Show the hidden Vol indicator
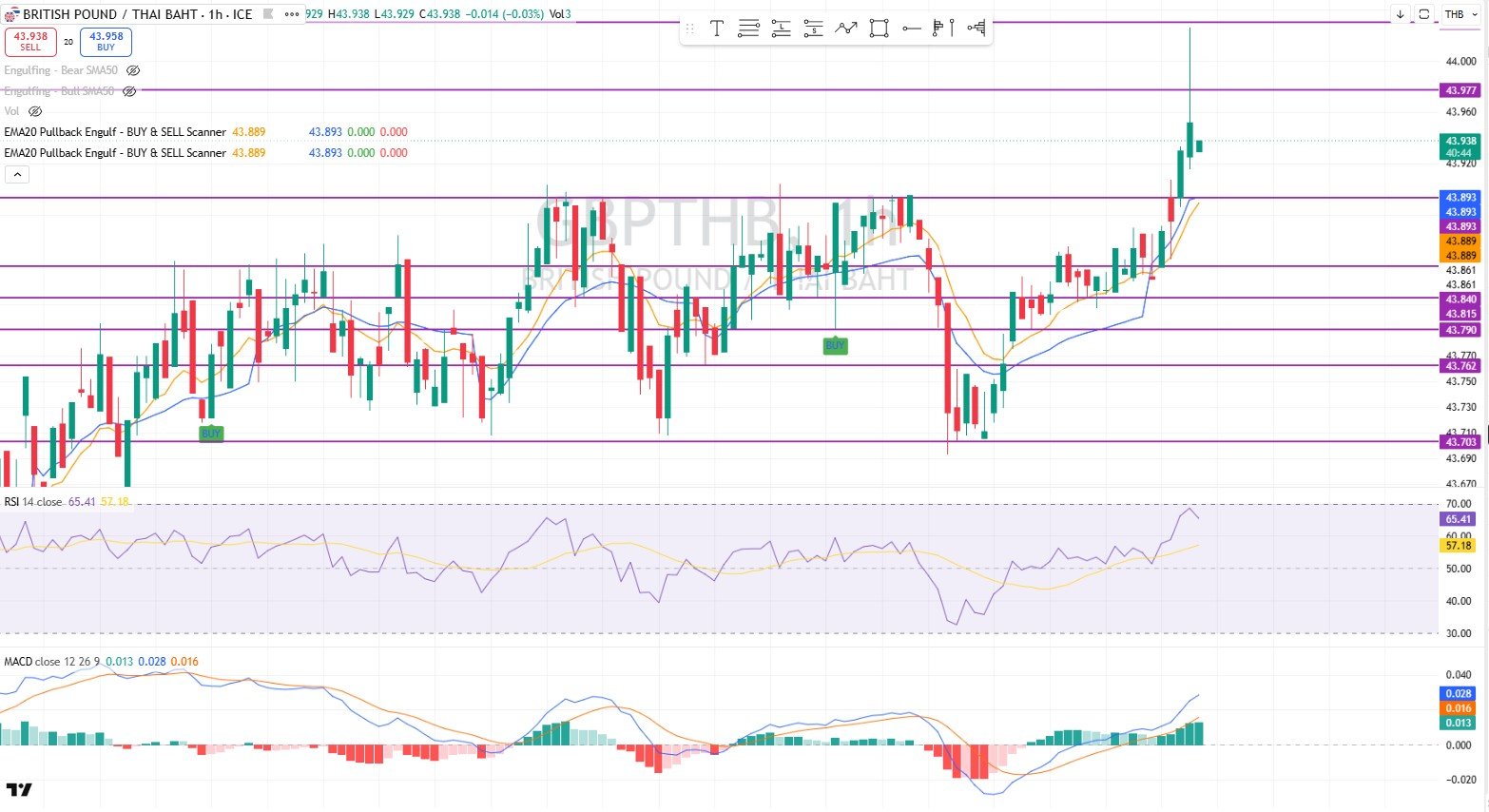The image size is (1489, 812). (35, 111)
